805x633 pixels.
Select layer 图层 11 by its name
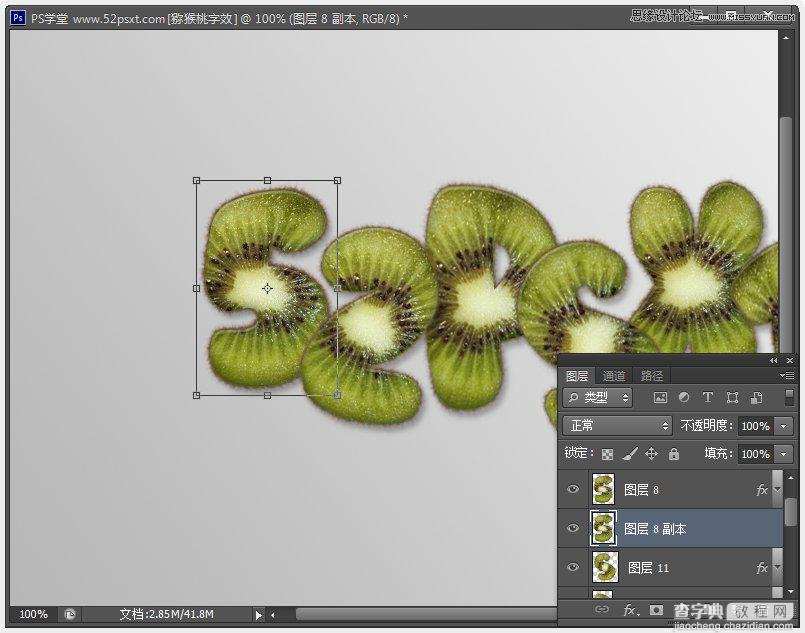pyautogui.click(x=648, y=568)
